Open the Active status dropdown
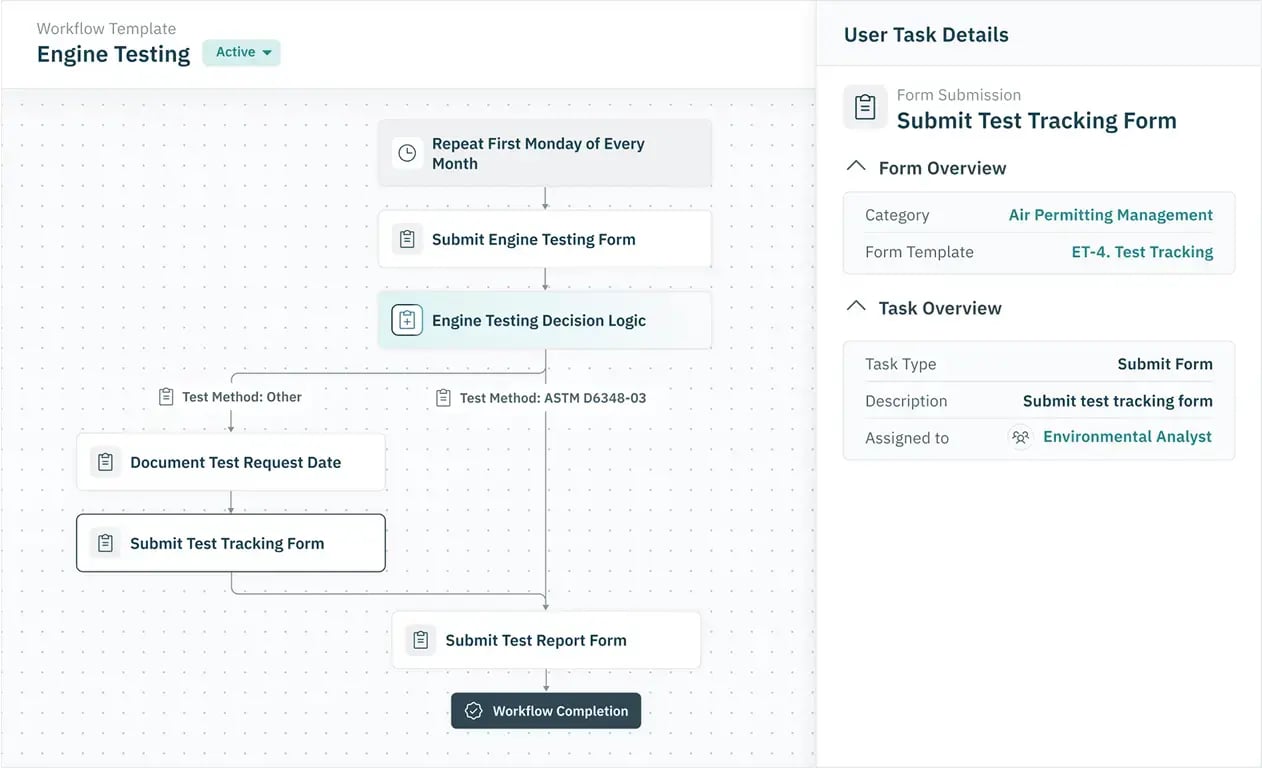 [x=242, y=52]
